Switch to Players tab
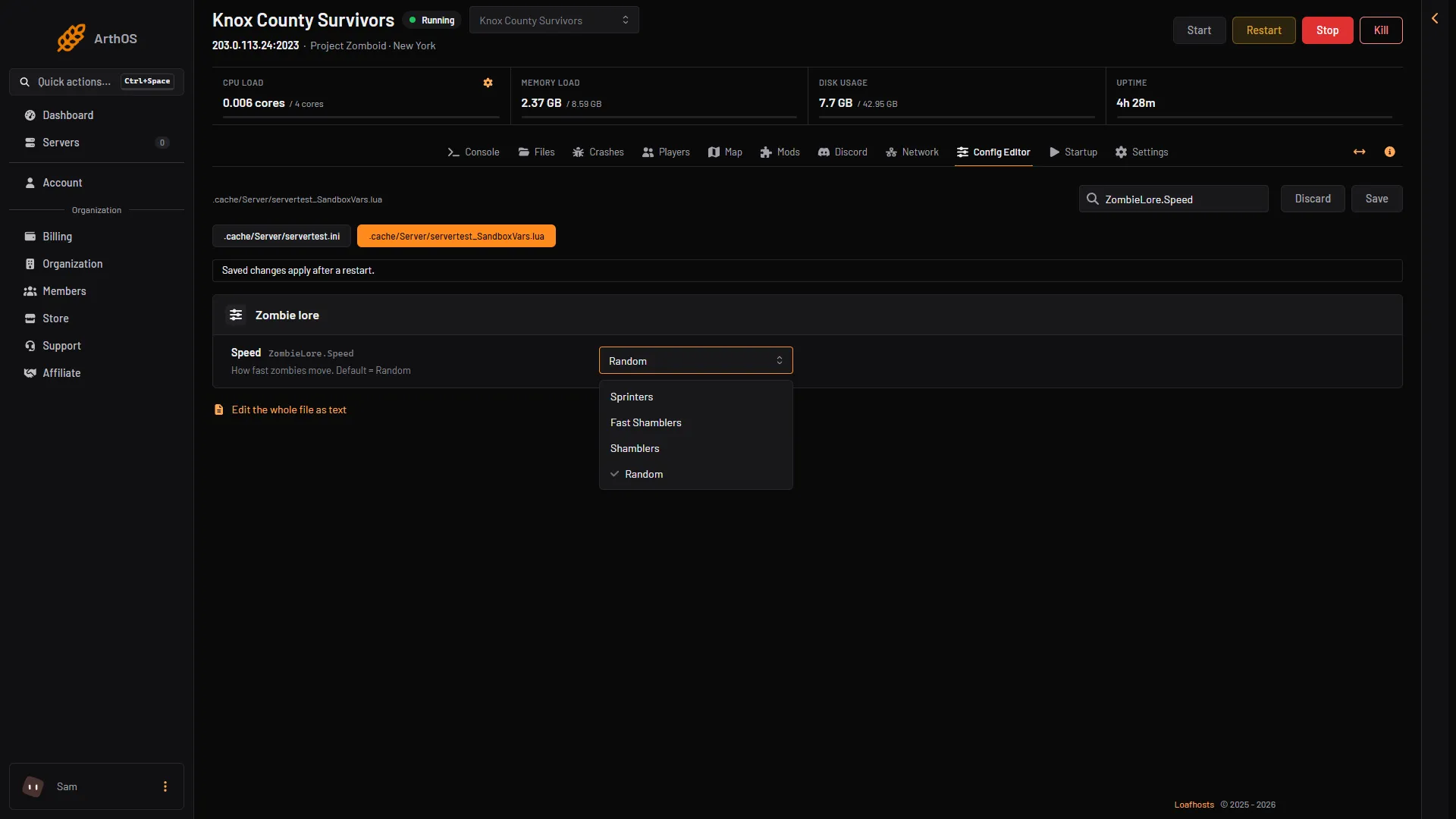This screenshot has width=1456, height=819. point(666,152)
